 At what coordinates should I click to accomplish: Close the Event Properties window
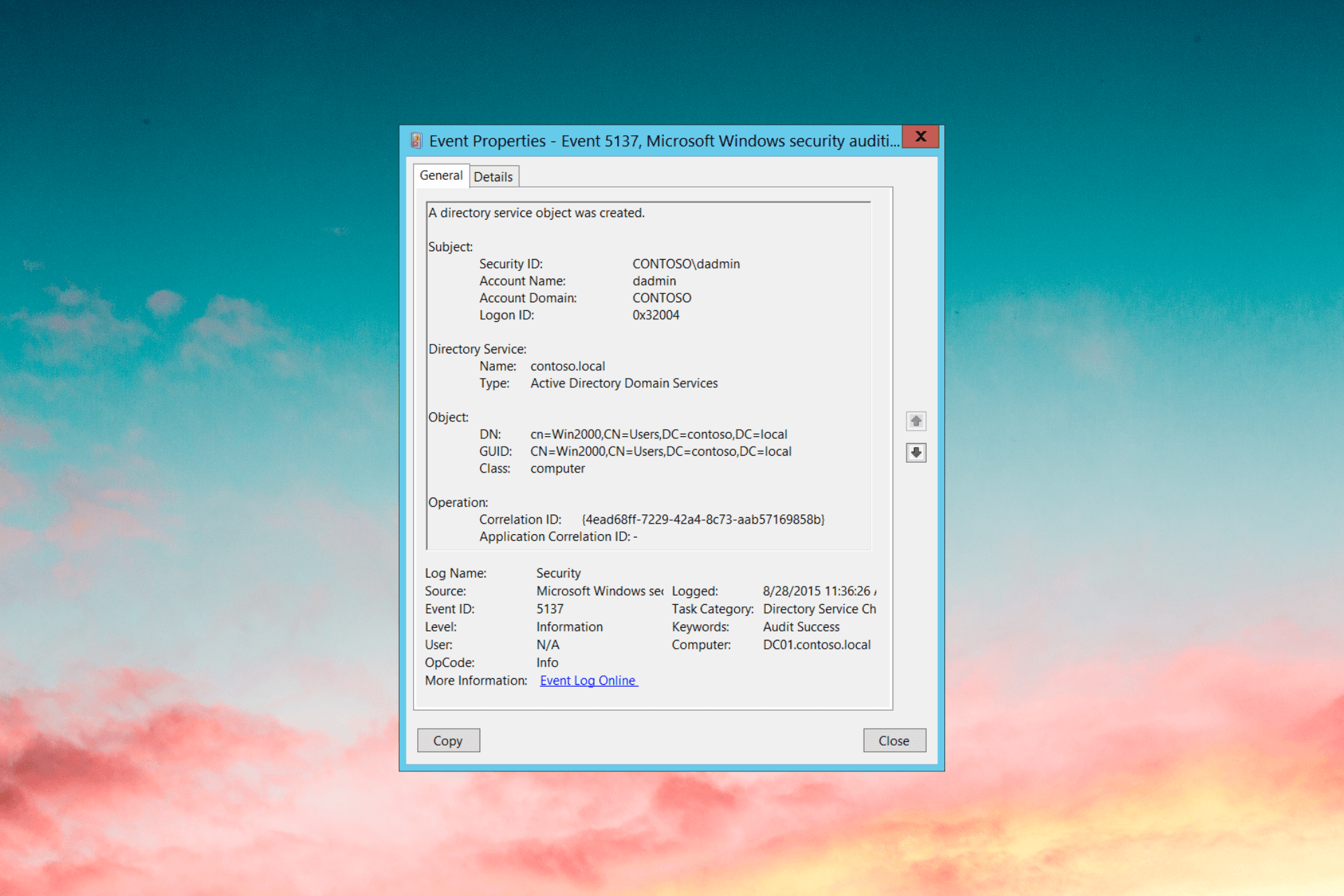[x=920, y=136]
